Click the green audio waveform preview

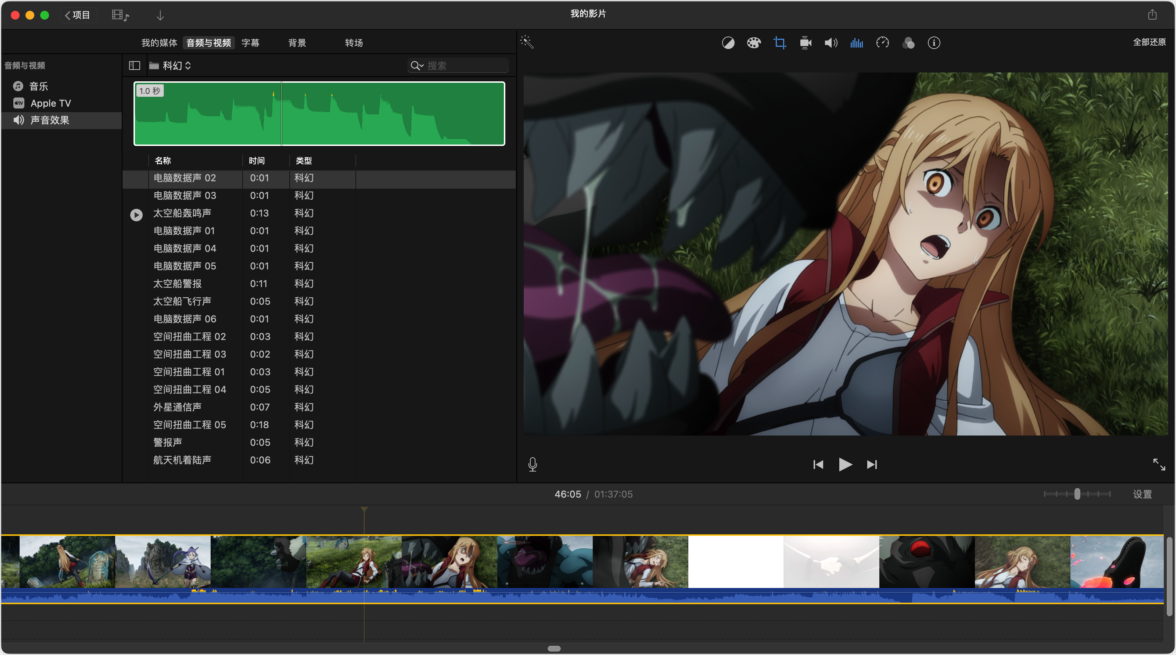click(x=320, y=113)
